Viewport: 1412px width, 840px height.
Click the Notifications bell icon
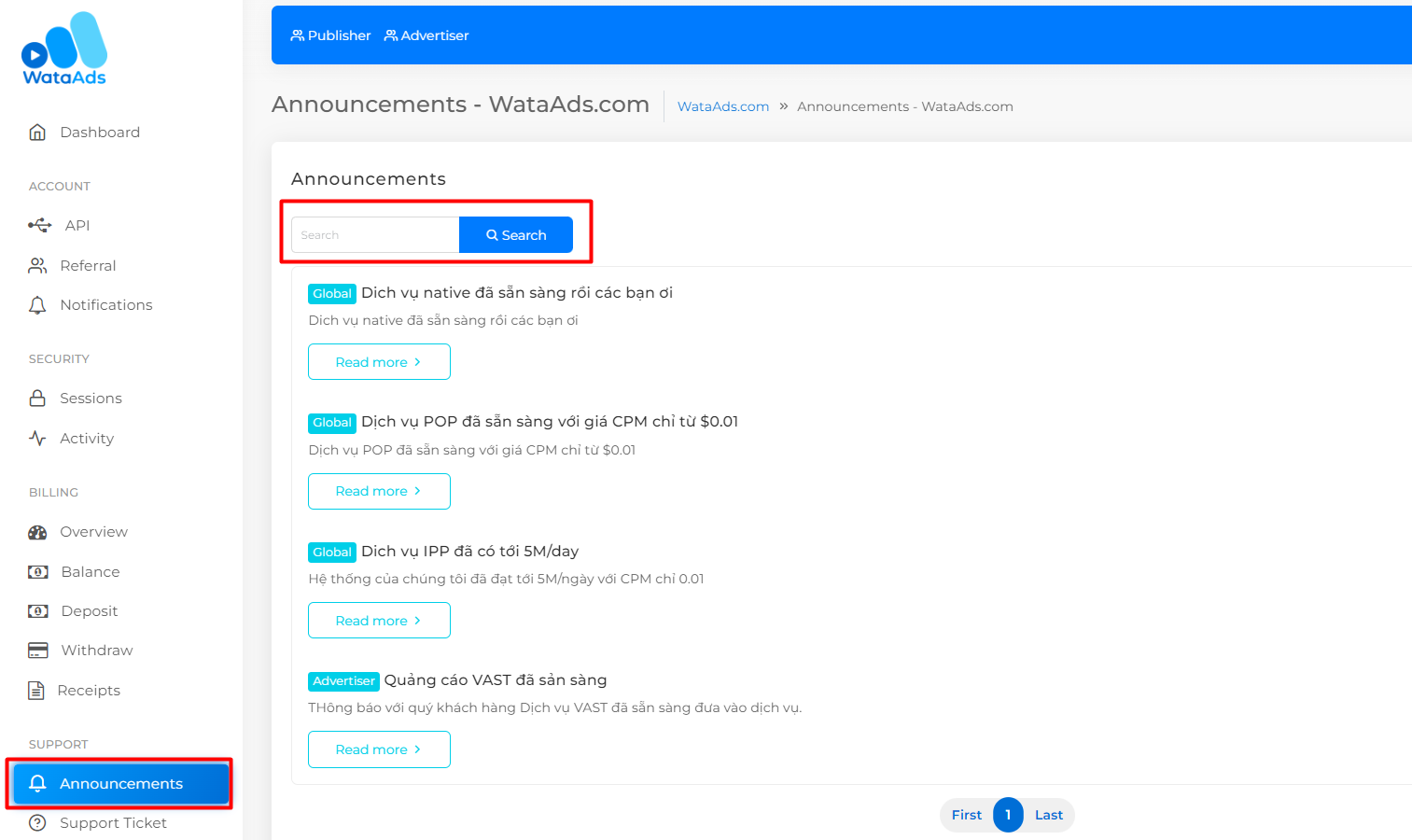(x=37, y=305)
